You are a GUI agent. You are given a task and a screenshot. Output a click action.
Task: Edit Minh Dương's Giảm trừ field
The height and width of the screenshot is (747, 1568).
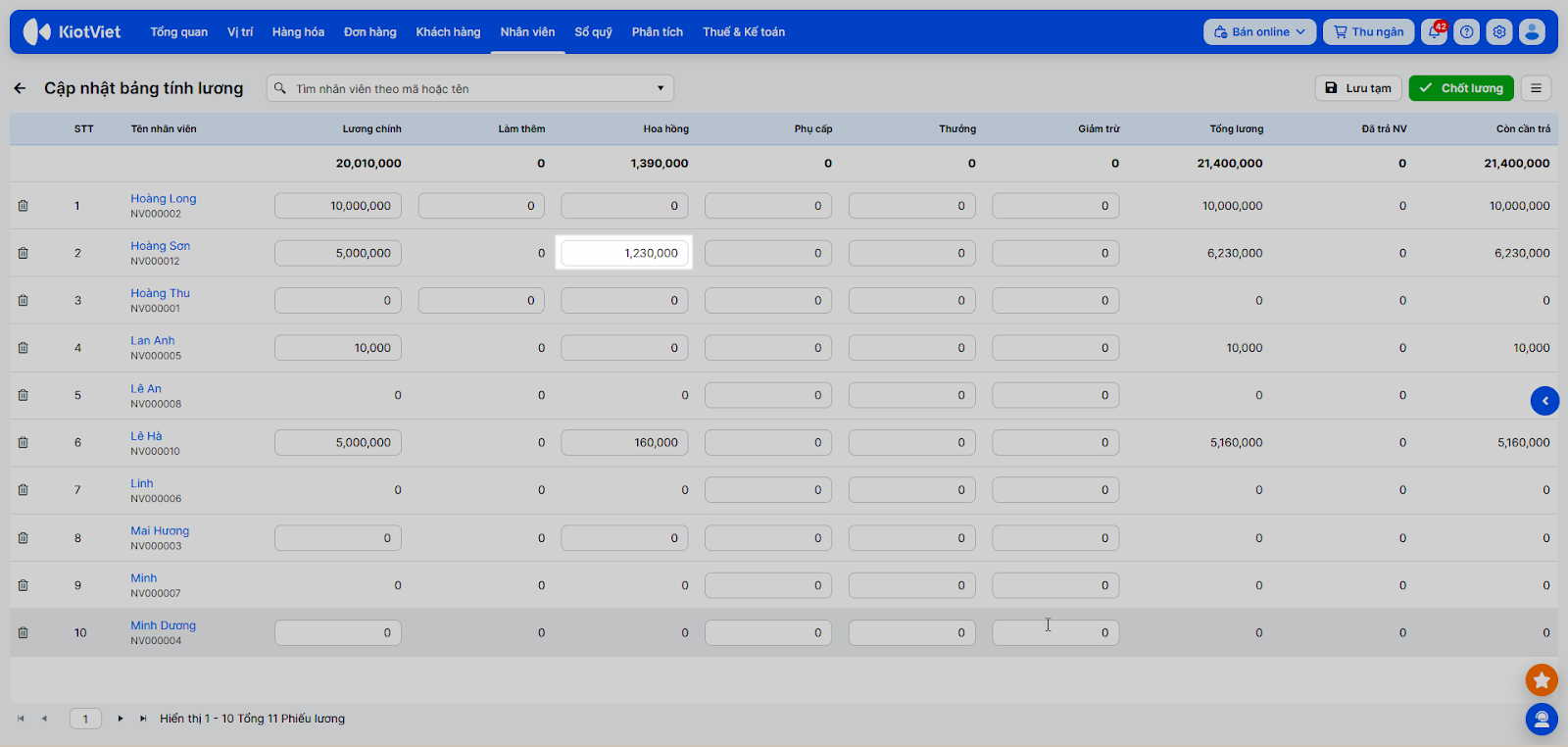(x=1055, y=633)
